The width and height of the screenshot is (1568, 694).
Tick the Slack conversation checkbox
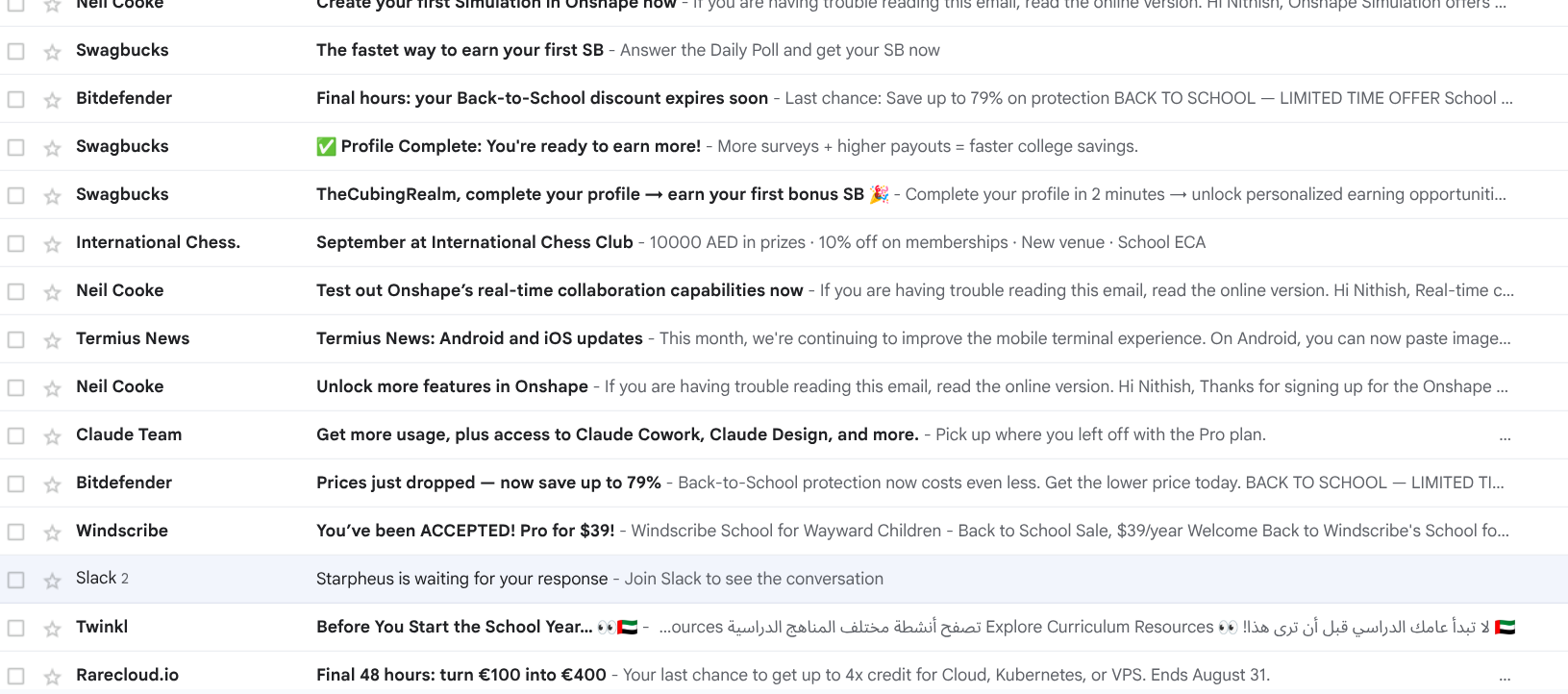16,580
